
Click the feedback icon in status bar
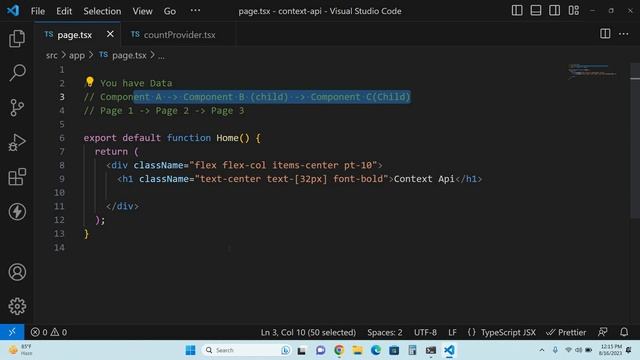coord(602,332)
